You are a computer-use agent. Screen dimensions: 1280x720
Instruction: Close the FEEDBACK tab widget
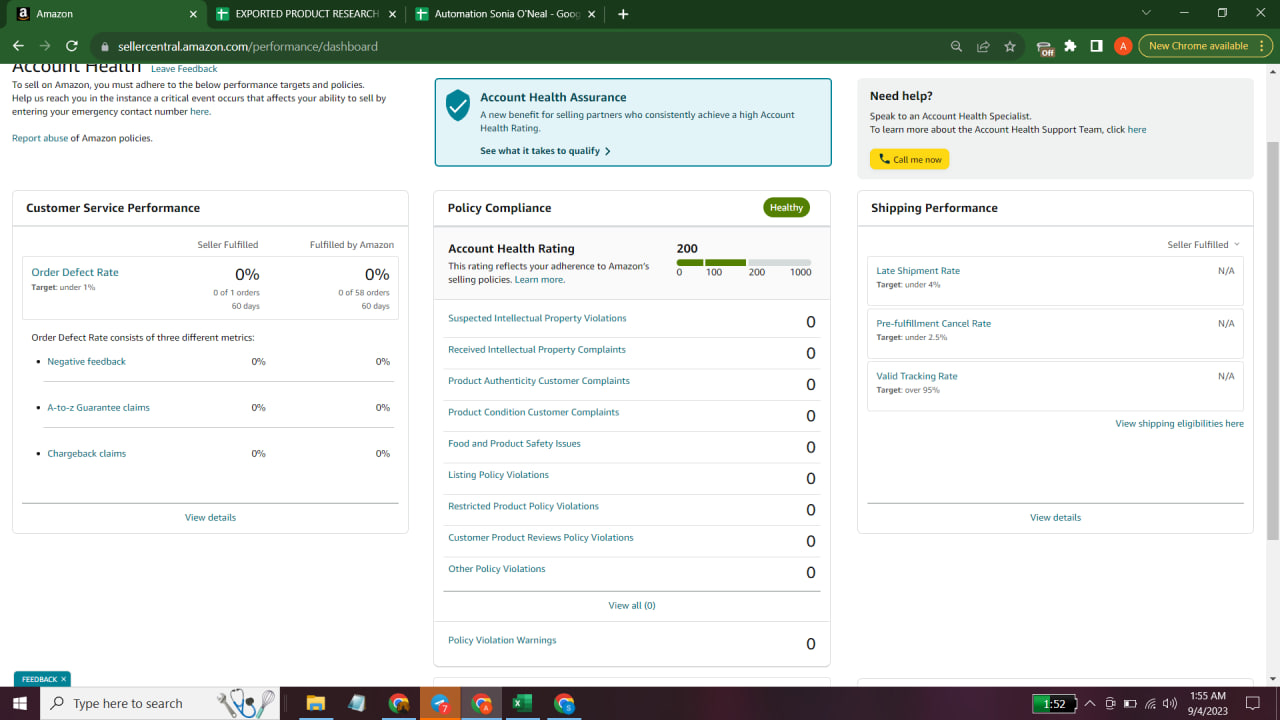coord(64,679)
